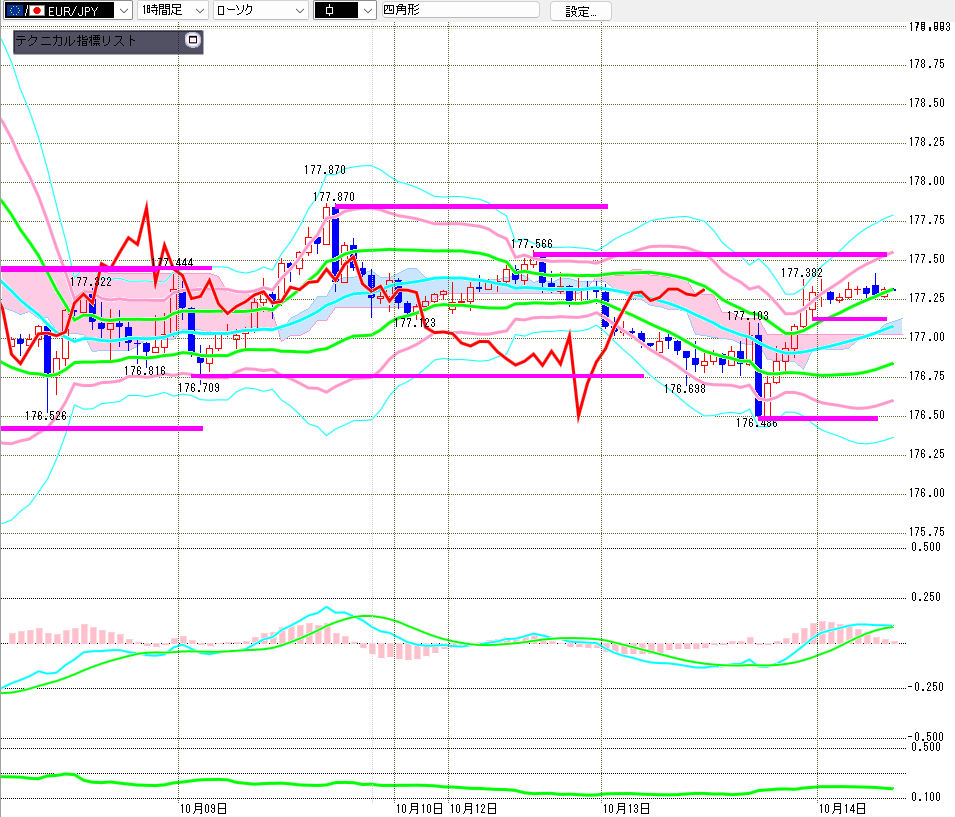Click the 177.382 price label
Viewport: 955px width, 817px height.
click(x=802, y=272)
